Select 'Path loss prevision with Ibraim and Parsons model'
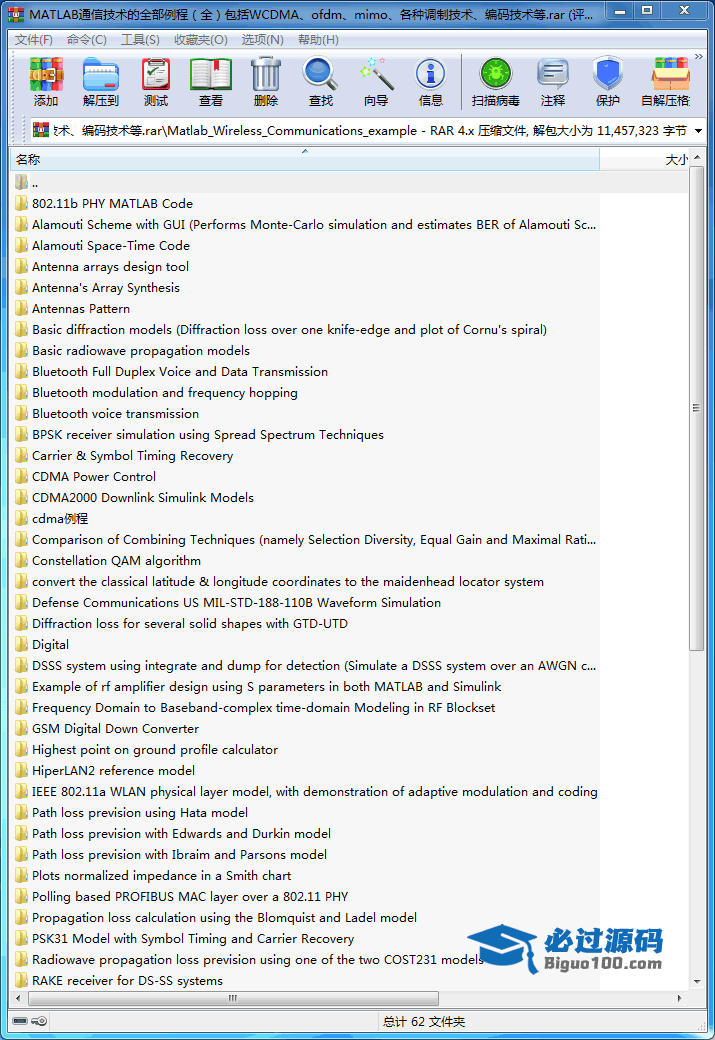The image size is (715, 1040). click(179, 855)
